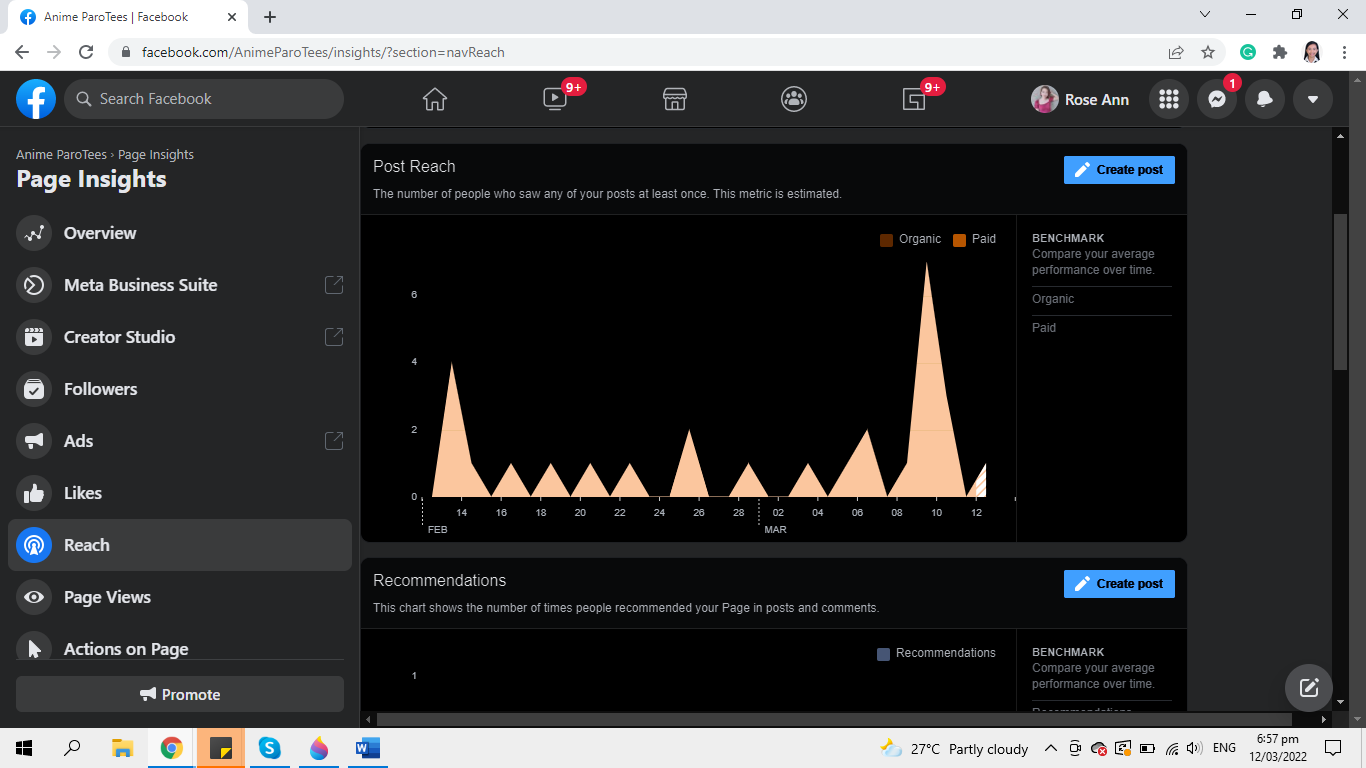Image resolution: width=1366 pixels, height=768 pixels.
Task: Open Messenger chats icon
Action: 1217,99
